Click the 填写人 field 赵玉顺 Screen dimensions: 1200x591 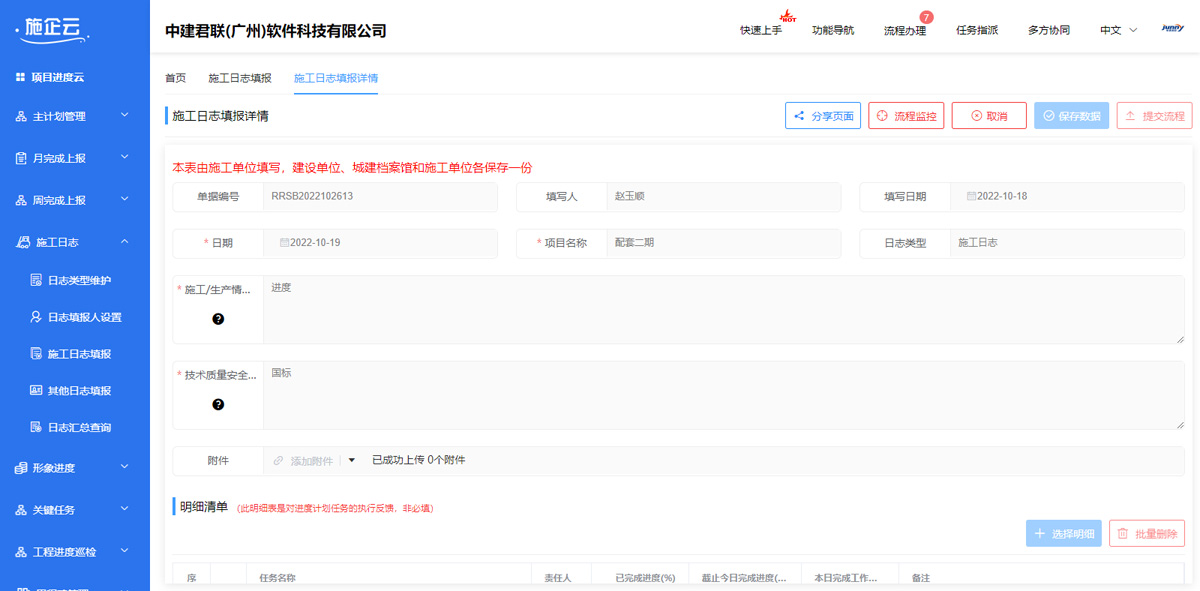pos(724,197)
